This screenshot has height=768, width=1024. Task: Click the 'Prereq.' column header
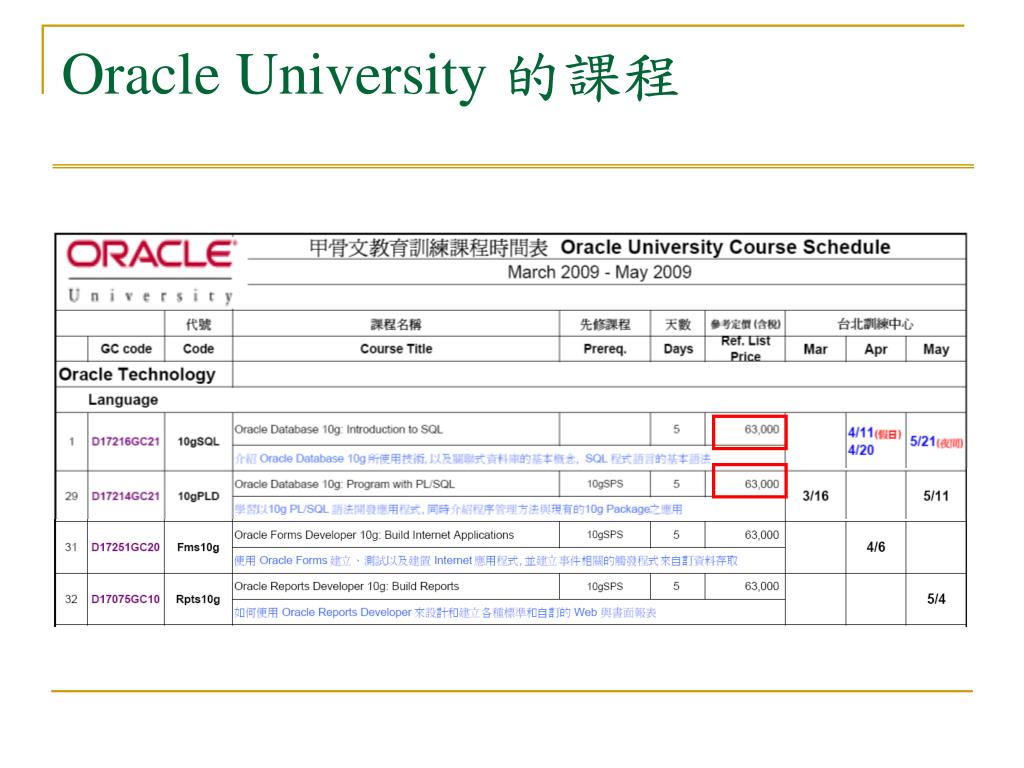[x=605, y=349]
